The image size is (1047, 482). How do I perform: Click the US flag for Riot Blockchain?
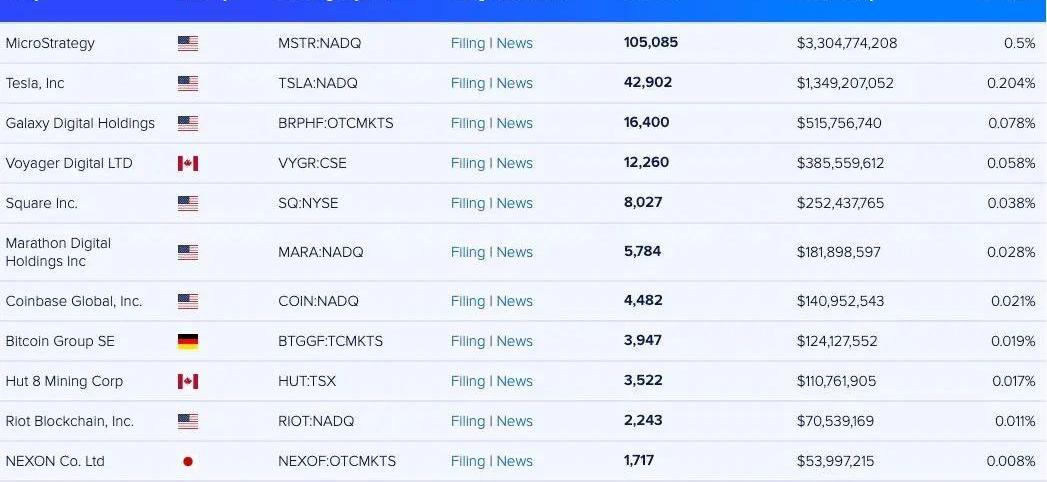click(x=188, y=421)
